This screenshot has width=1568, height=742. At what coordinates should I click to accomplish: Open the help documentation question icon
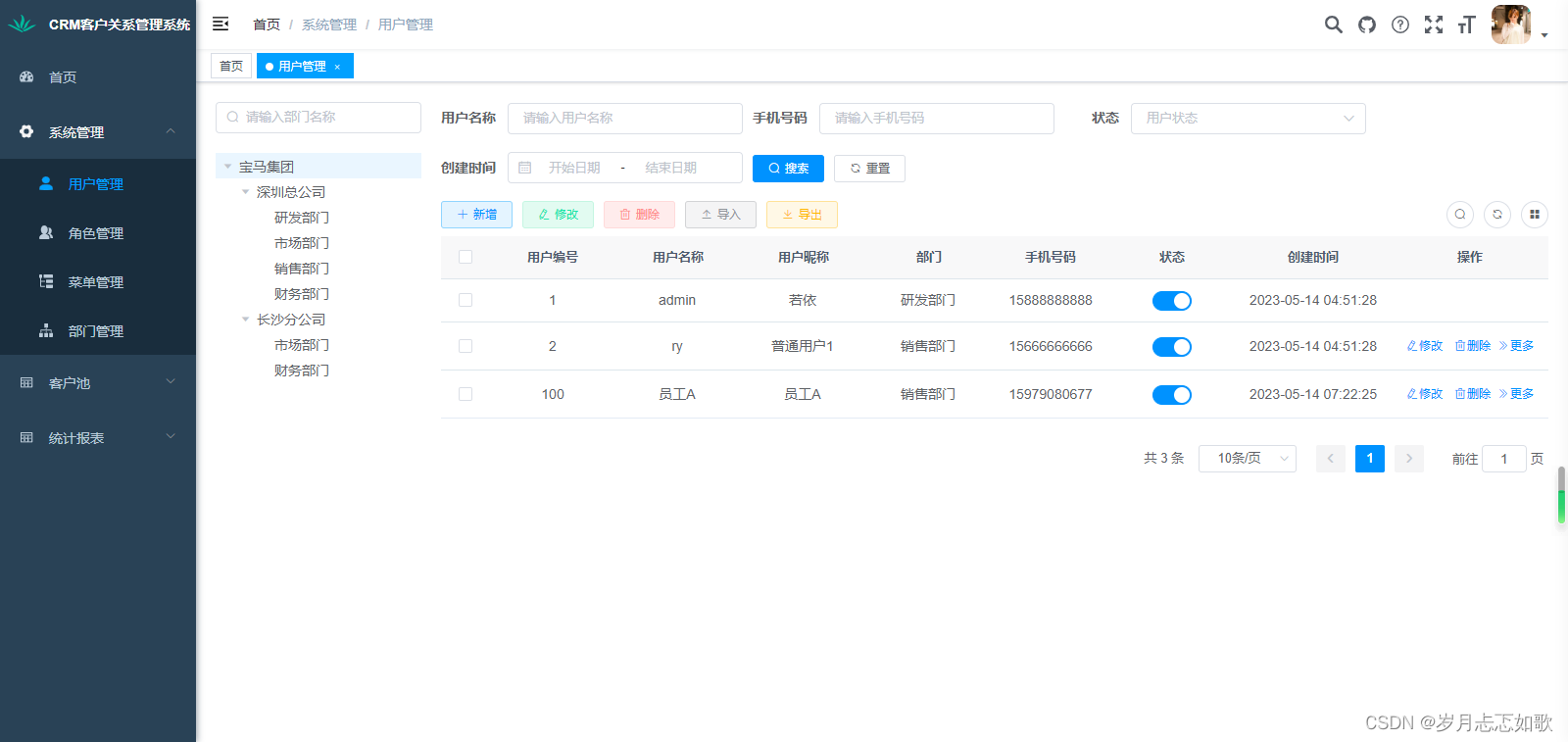coord(1400,25)
